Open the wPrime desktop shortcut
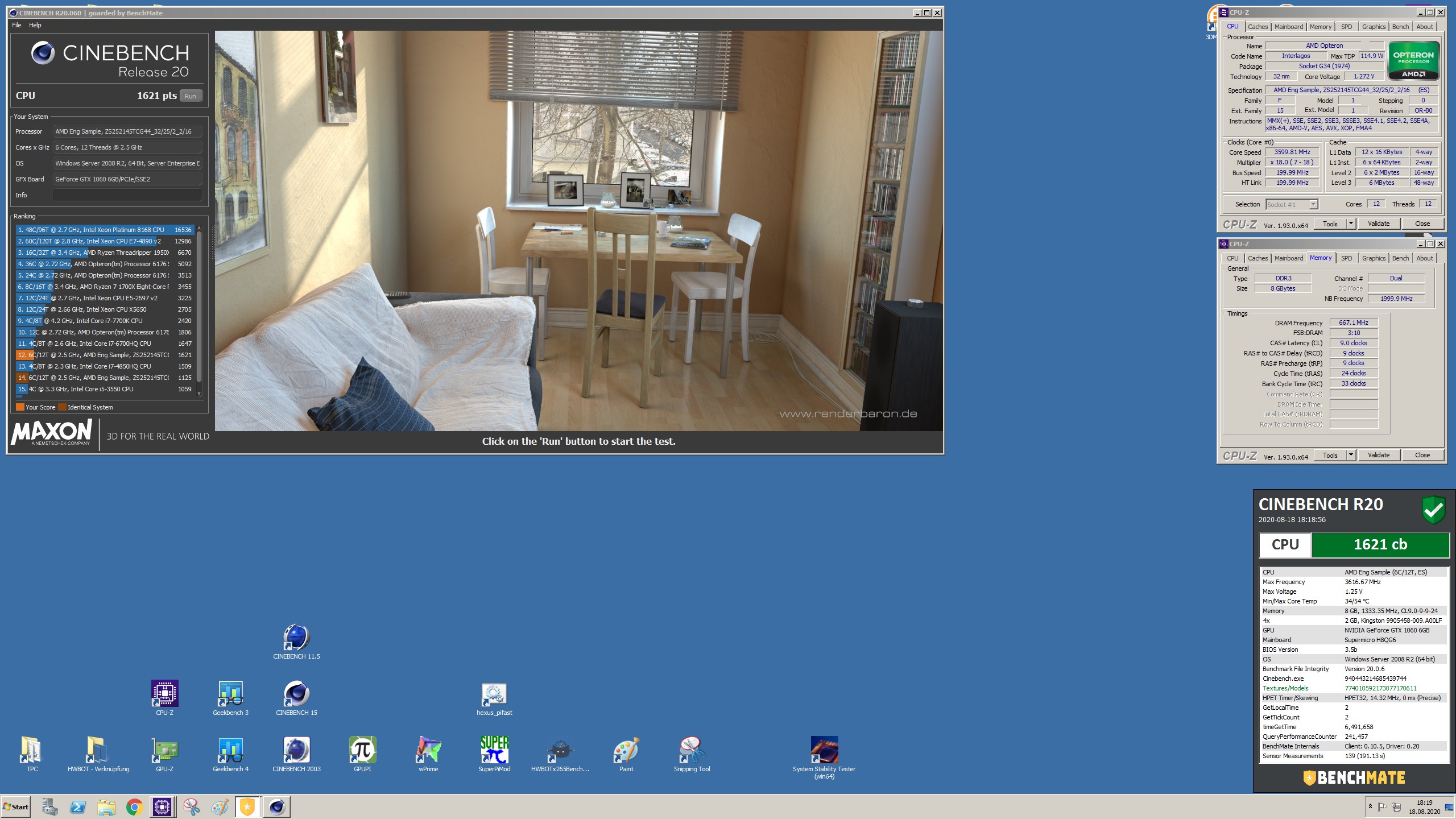The height and width of the screenshot is (819, 1456). (428, 755)
